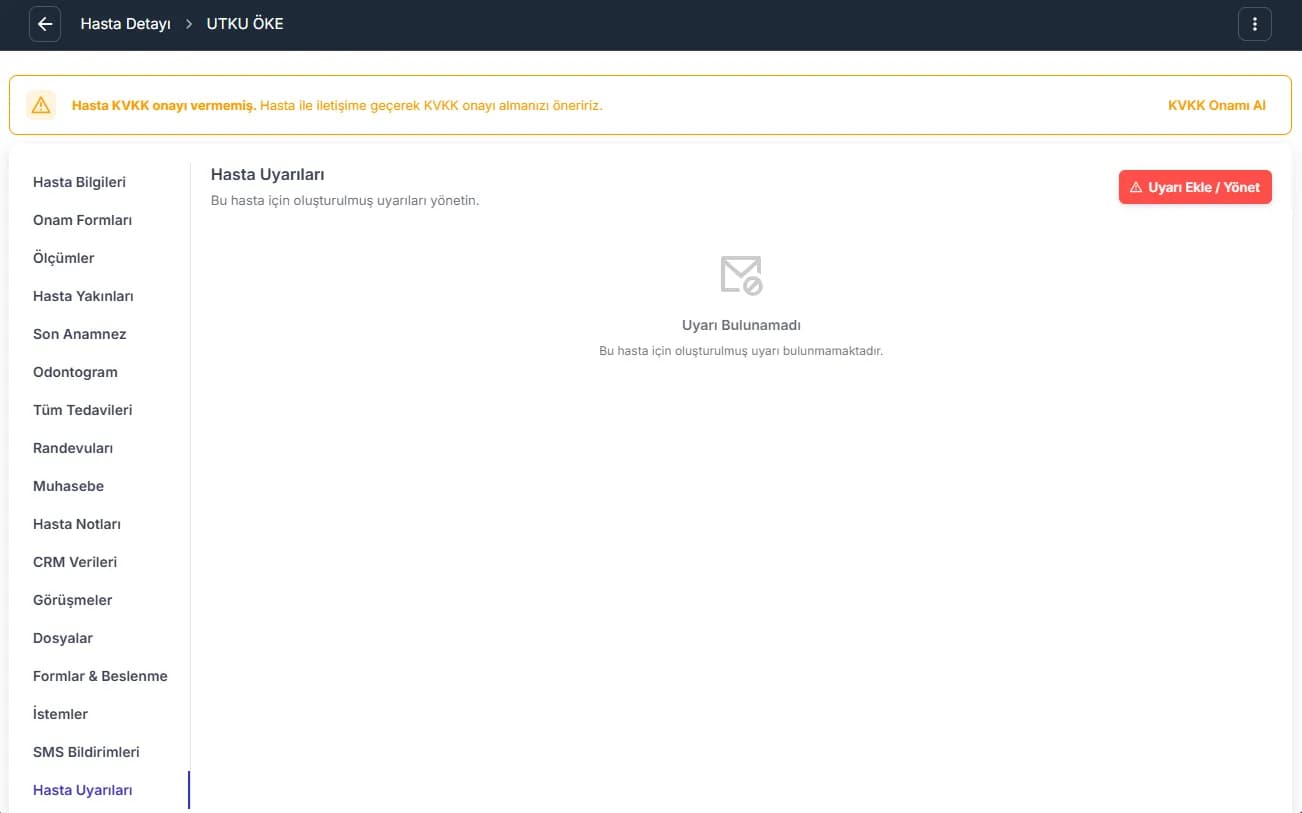Click UTKU ÖKE patient name breadcrumb
This screenshot has width=1302, height=813.
245,24
